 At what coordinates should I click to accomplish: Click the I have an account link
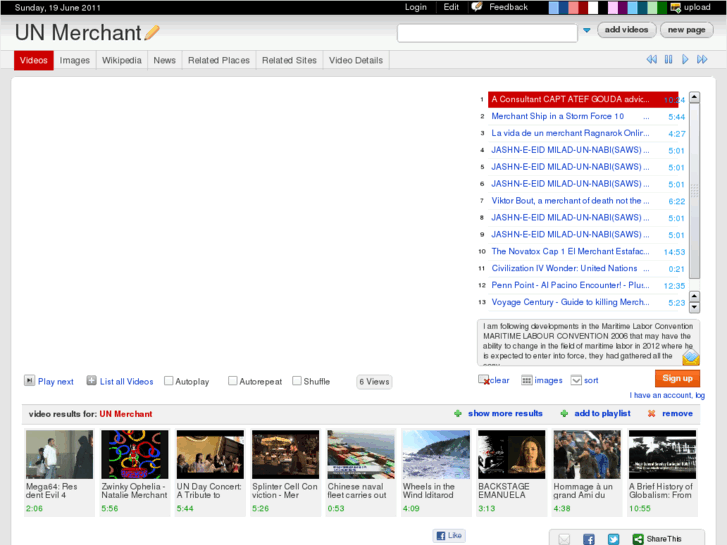[667, 395]
